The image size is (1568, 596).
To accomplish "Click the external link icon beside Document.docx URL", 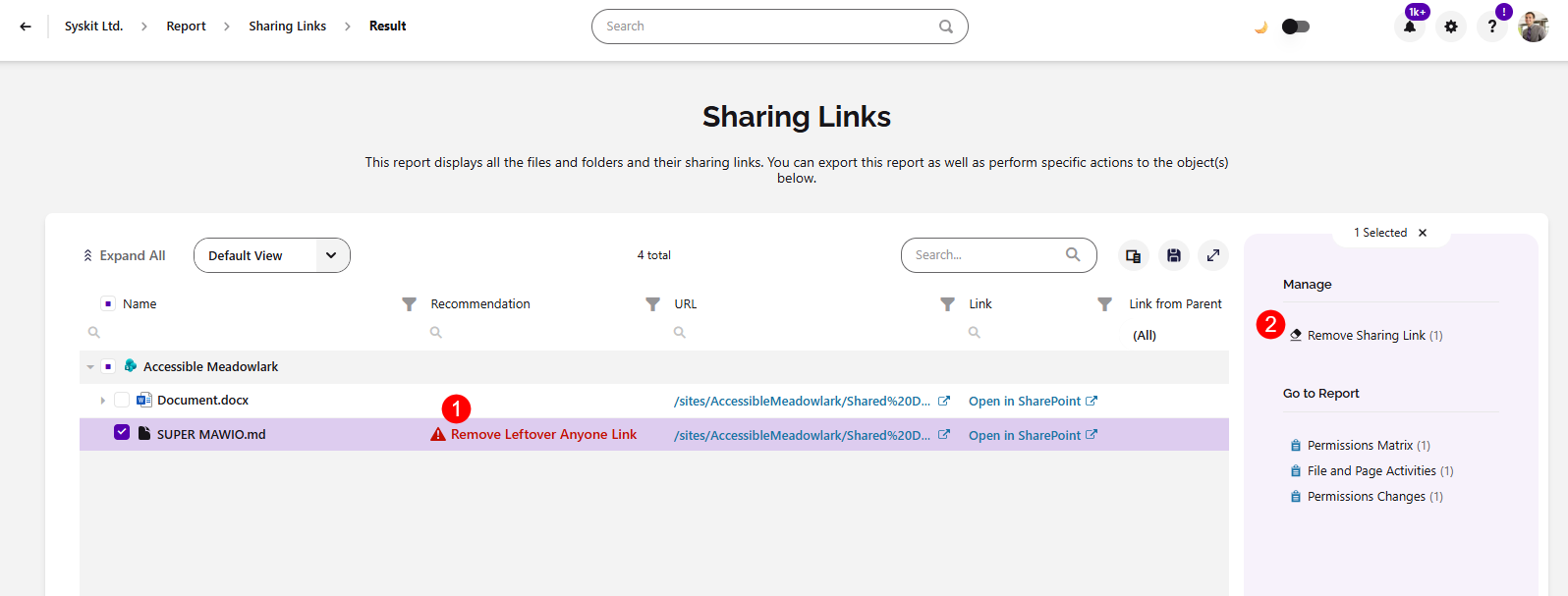I will click(944, 401).
